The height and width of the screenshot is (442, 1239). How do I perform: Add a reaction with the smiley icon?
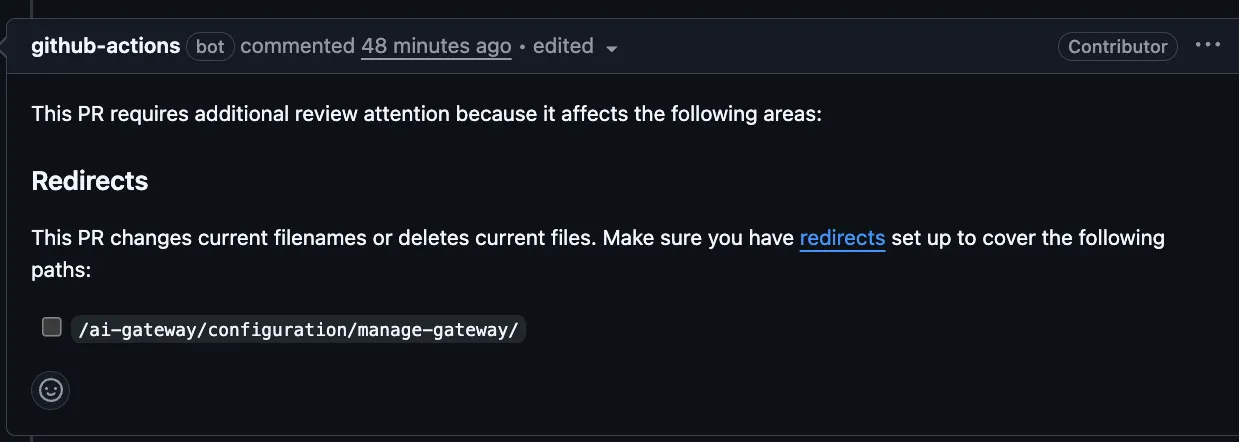pyautogui.click(x=50, y=390)
